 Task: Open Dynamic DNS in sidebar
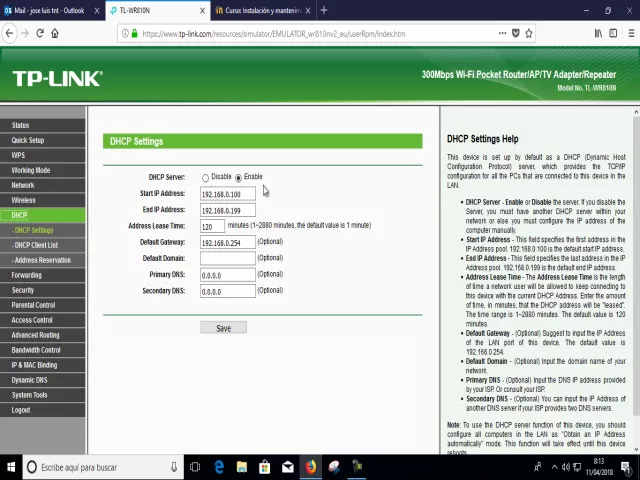(43, 380)
